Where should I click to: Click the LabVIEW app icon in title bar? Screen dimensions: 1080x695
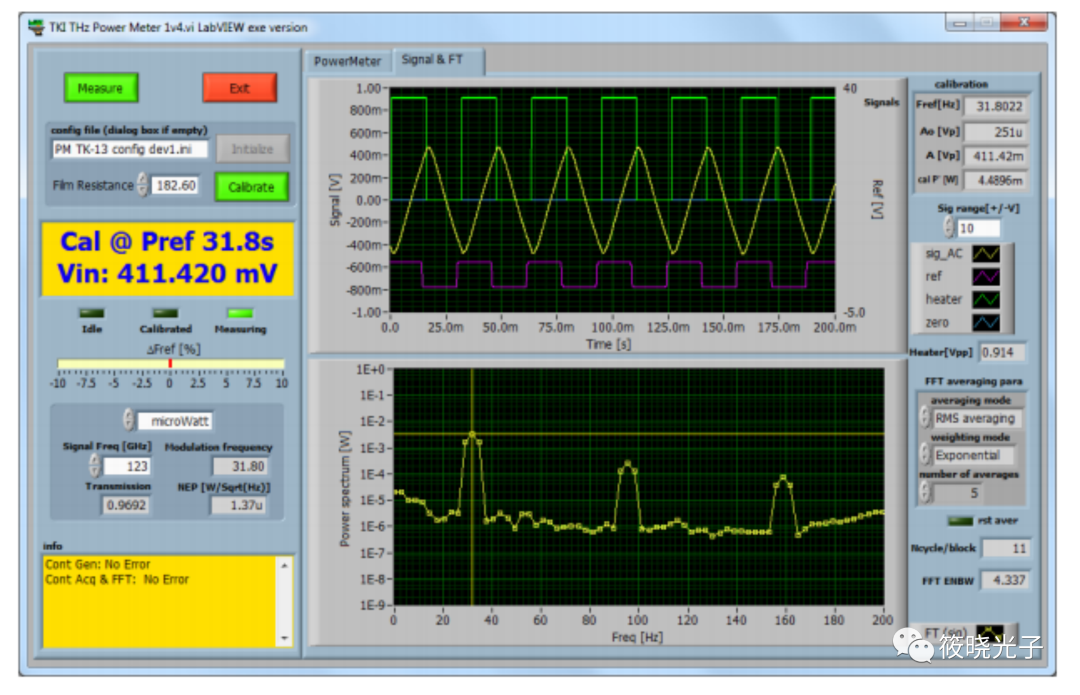37,28
